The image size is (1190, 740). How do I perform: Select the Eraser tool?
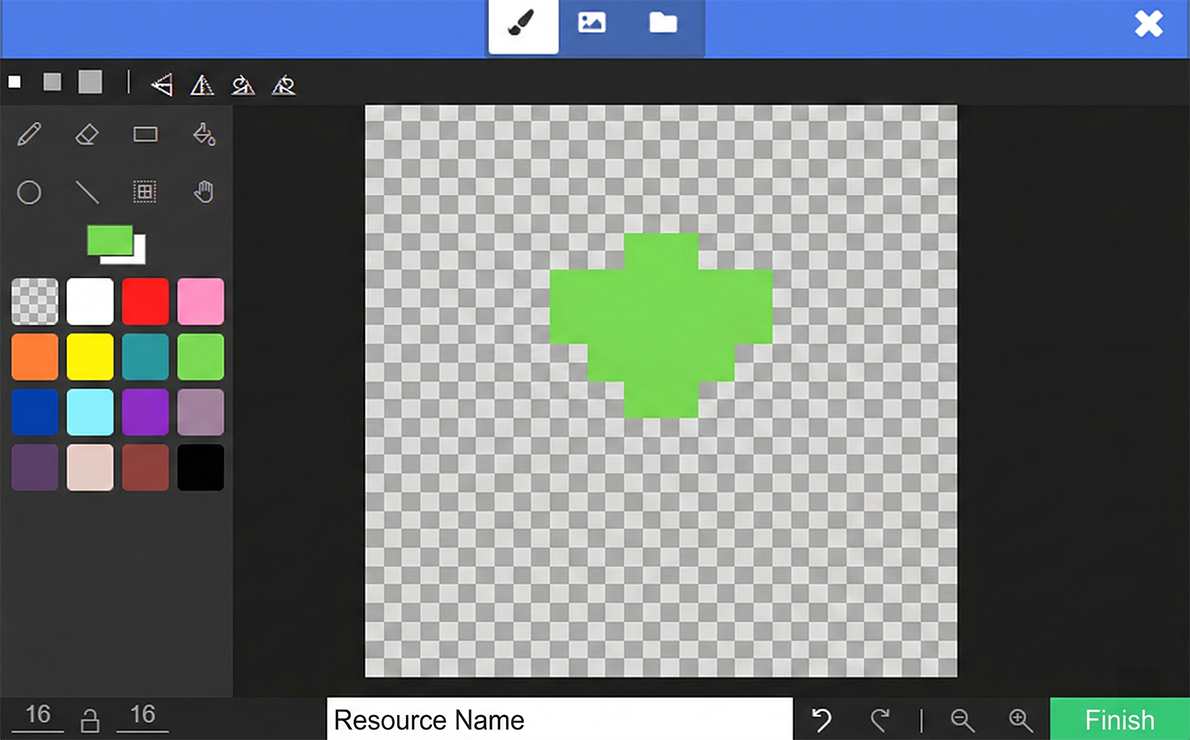[87, 134]
